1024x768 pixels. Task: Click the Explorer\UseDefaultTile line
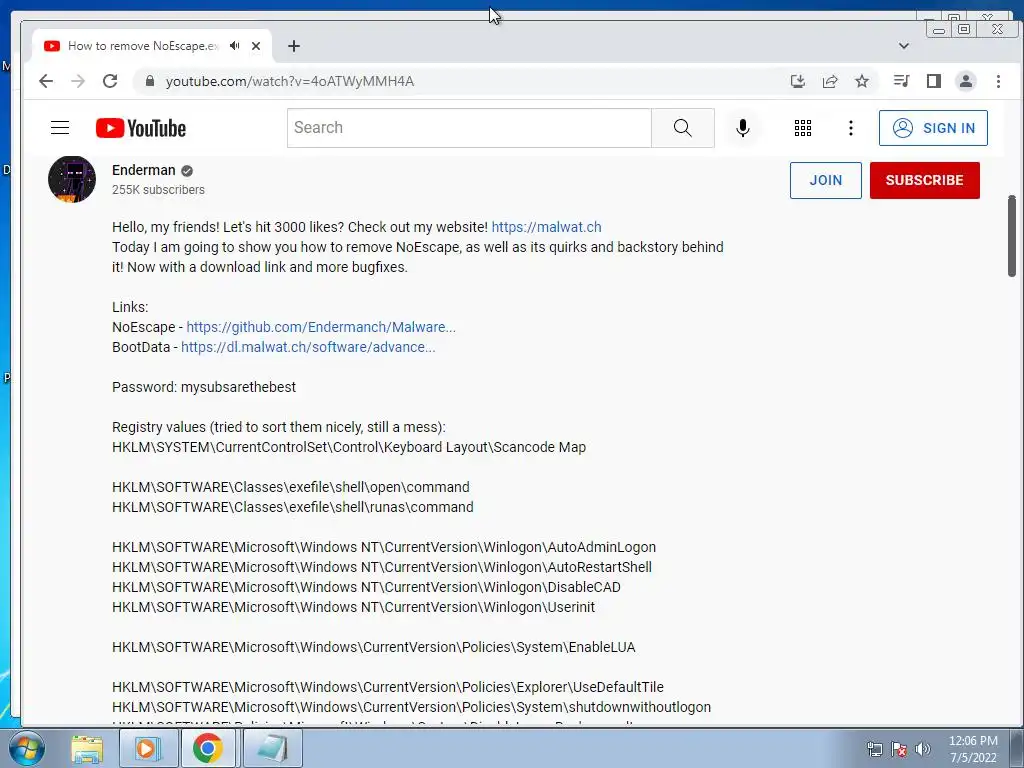coord(388,687)
